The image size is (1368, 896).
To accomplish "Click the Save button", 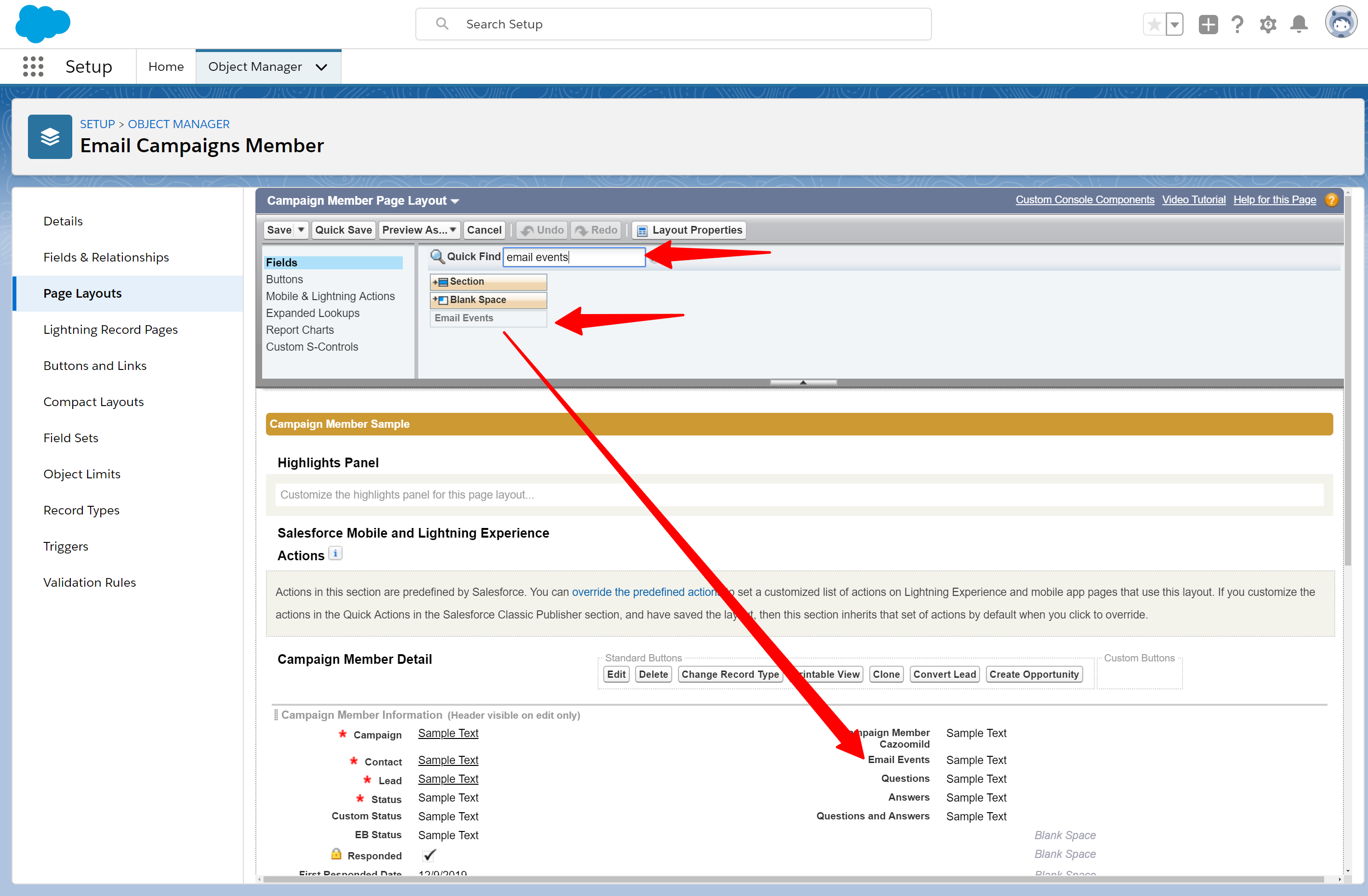I will pos(279,230).
